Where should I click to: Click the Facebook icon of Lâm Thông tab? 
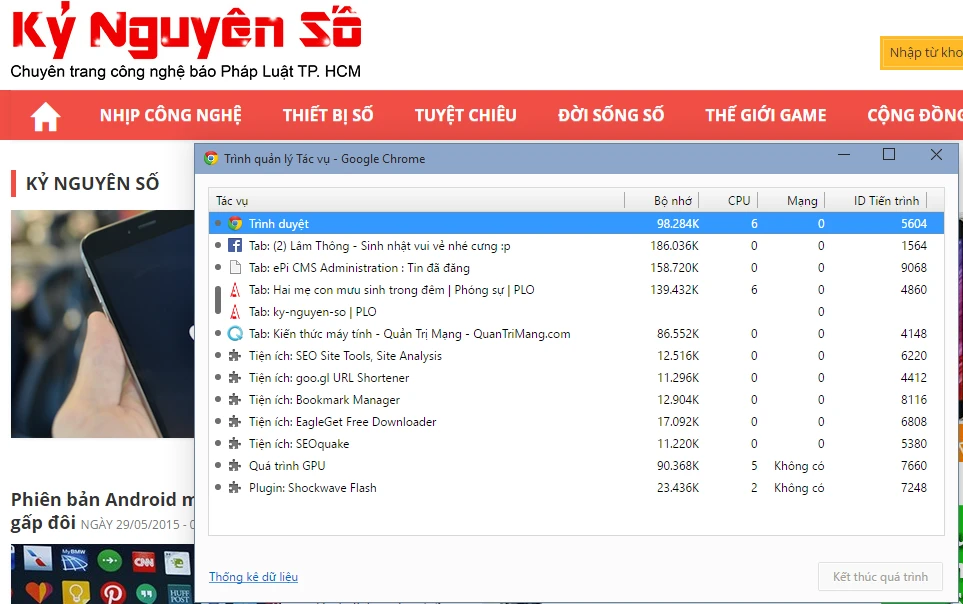tap(235, 246)
